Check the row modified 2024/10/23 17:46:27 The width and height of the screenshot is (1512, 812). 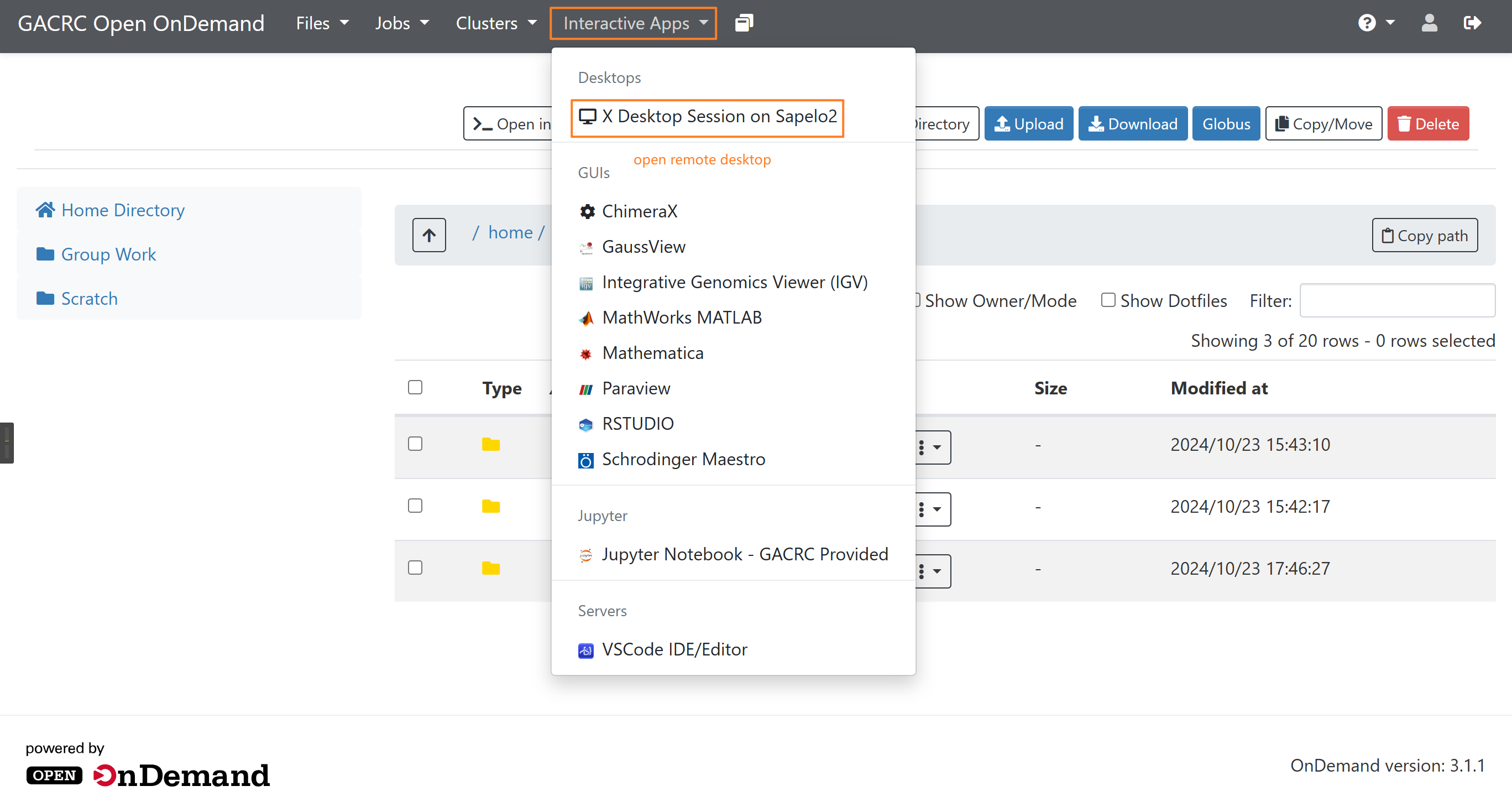(415, 568)
